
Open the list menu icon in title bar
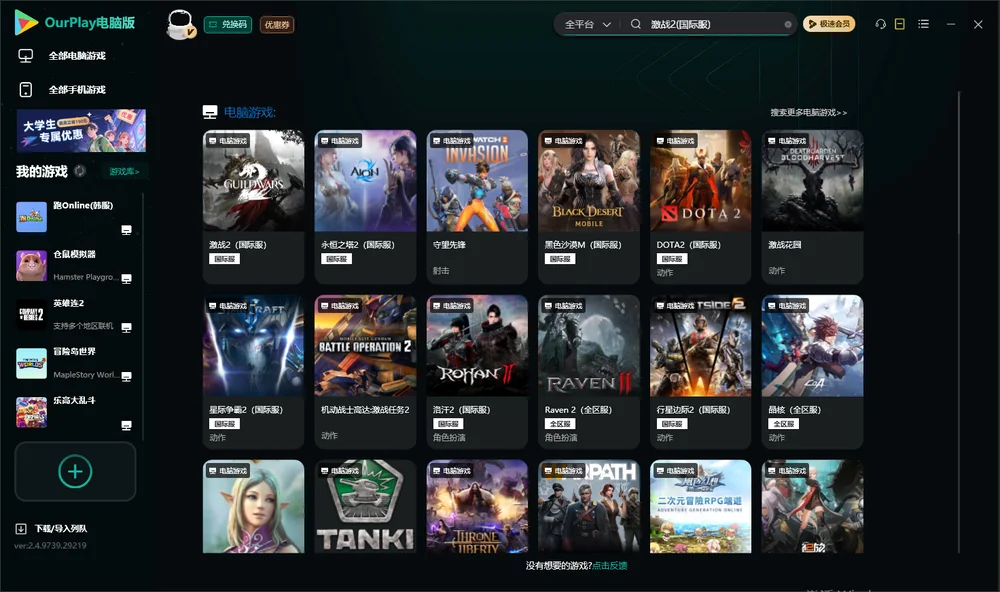pos(923,24)
